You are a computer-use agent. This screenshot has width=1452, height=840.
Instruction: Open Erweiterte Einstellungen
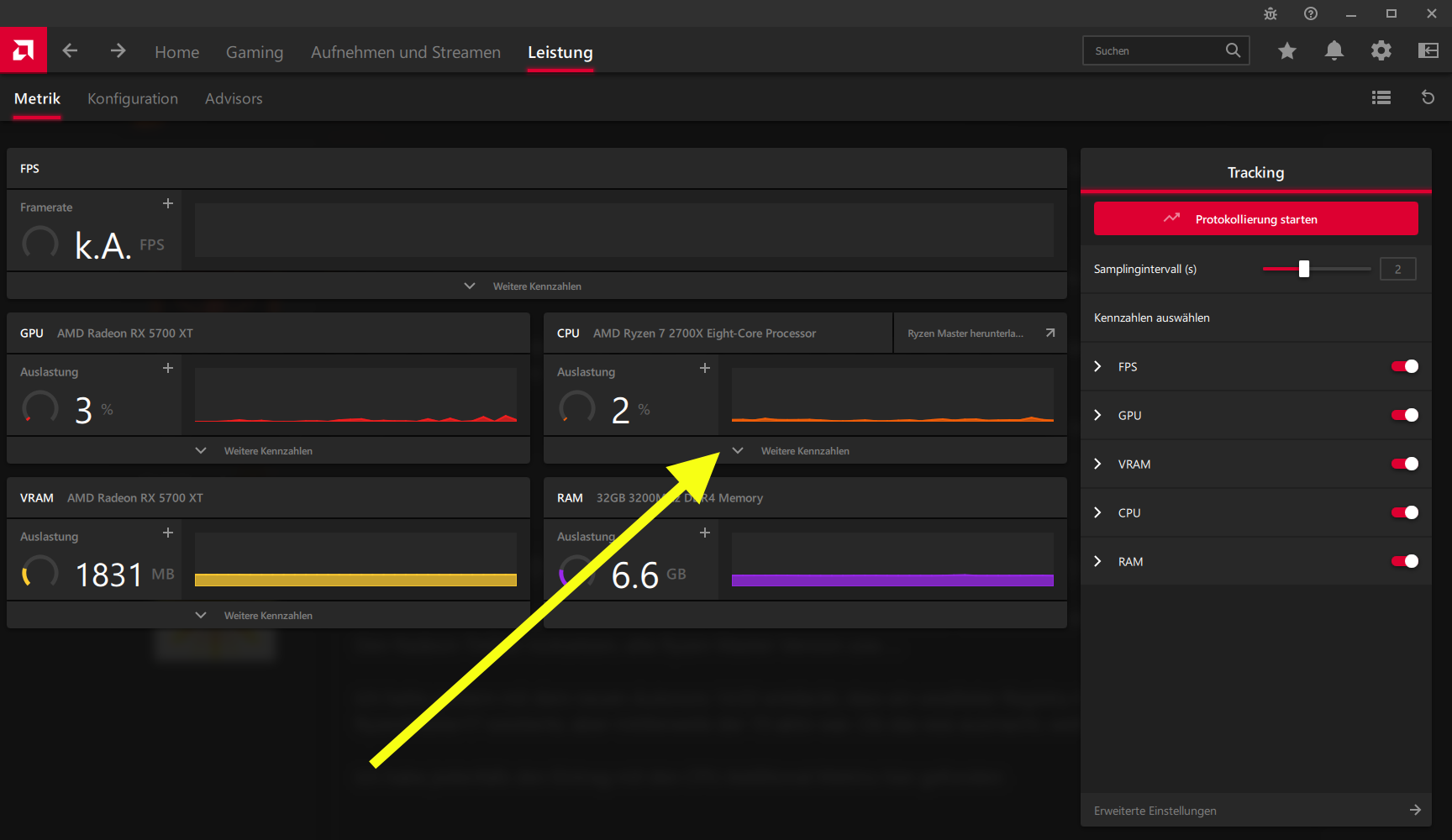pos(1256,810)
